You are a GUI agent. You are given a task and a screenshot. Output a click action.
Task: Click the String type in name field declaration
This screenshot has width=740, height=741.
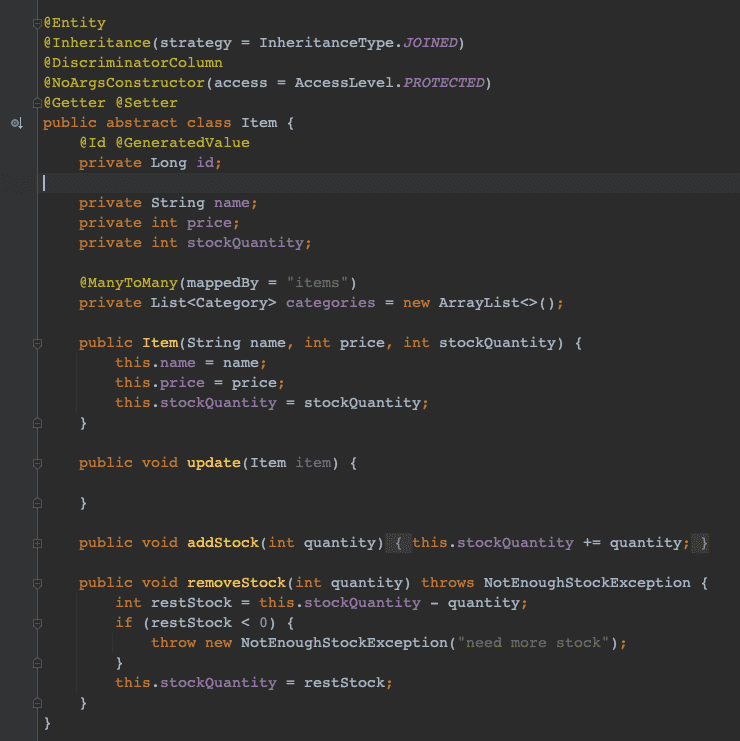tap(178, 203)
